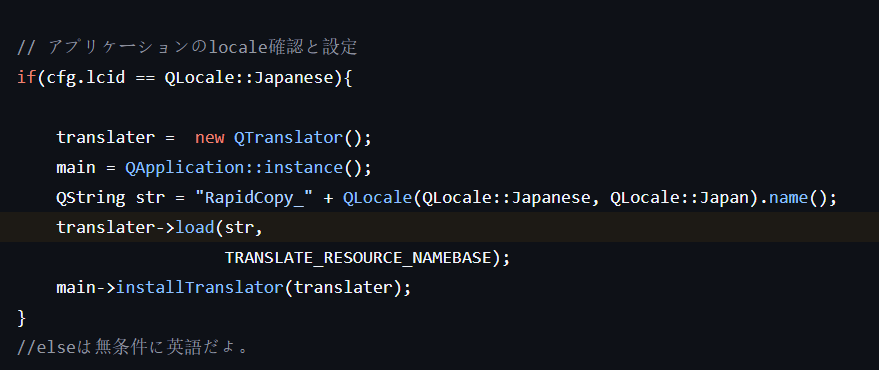
Task: Click the 'name' method call
Action: pos(787,197)
